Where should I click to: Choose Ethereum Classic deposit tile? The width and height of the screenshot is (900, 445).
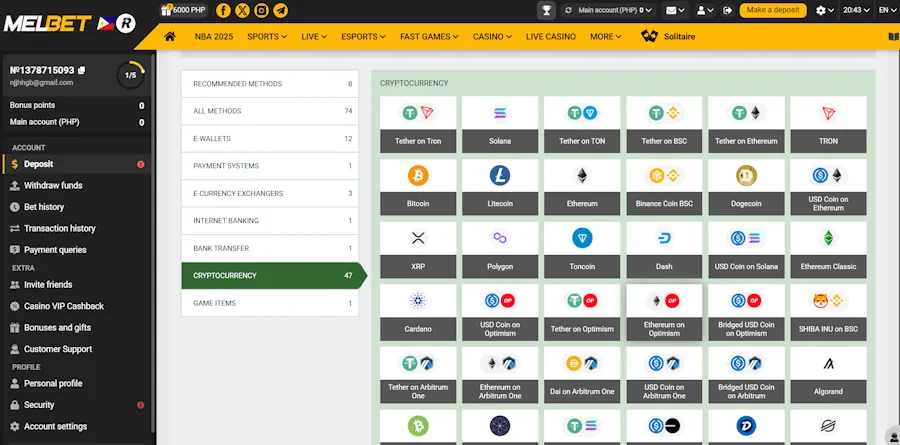(828, 250)
